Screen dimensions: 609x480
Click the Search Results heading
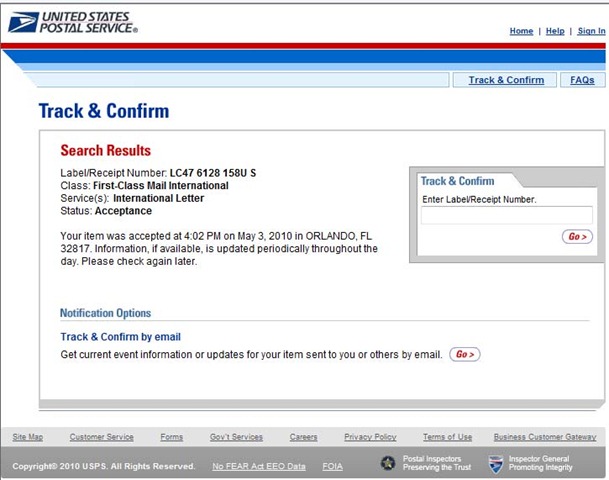point(105,150)
